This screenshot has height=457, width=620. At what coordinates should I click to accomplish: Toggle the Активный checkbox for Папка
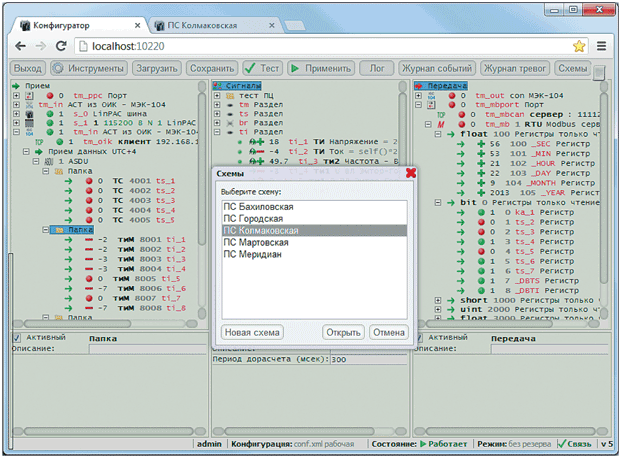point(17,338)
